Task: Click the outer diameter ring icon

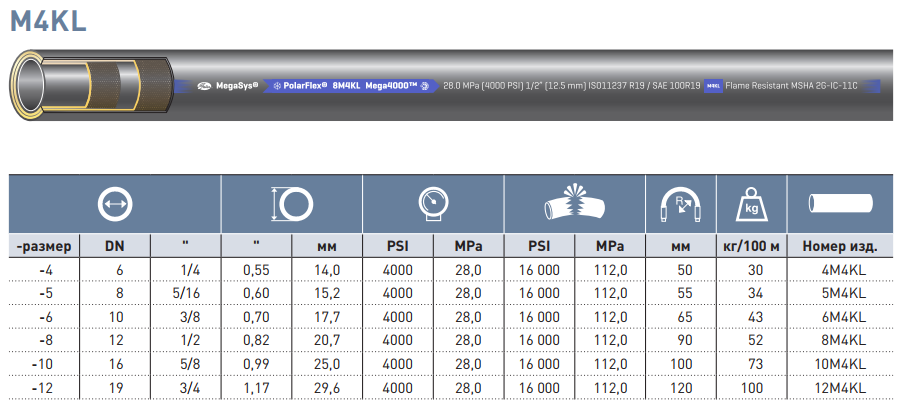Action: coord(292,206)
